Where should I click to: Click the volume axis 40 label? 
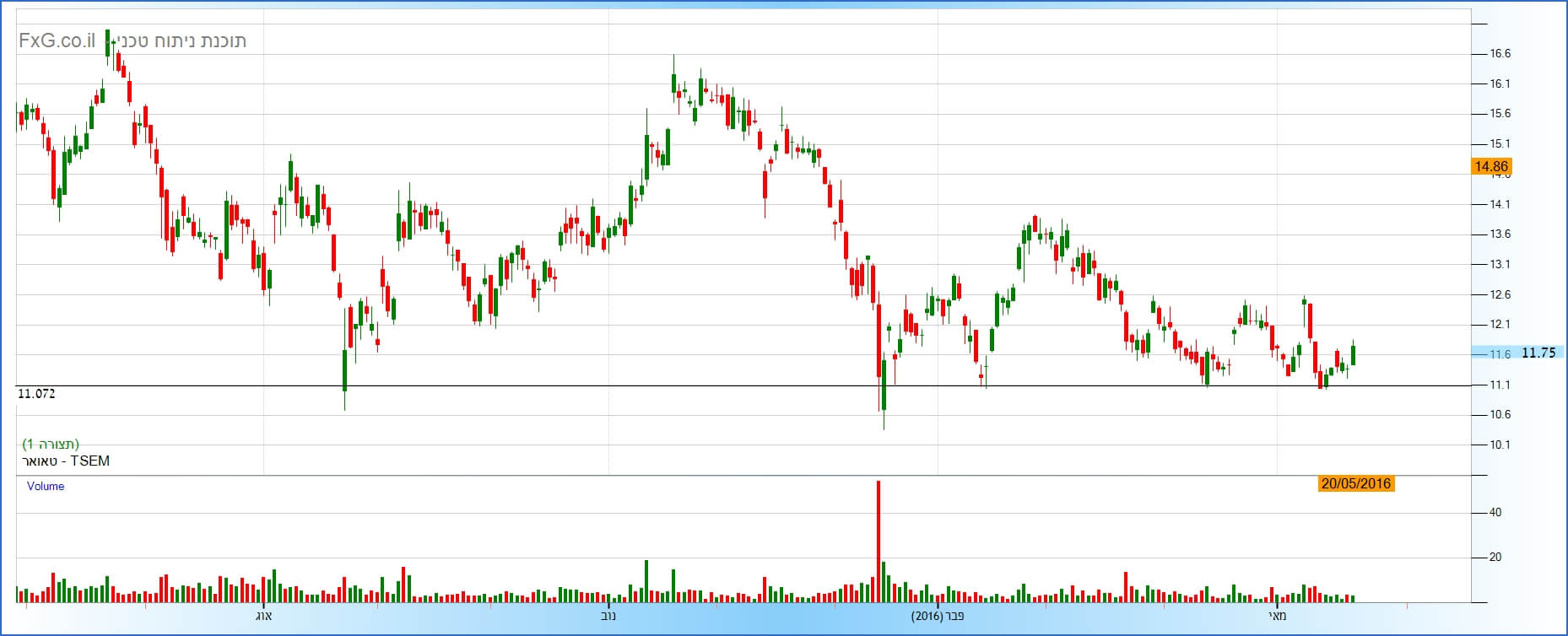pyautogui.click(x=1495, y=512)
